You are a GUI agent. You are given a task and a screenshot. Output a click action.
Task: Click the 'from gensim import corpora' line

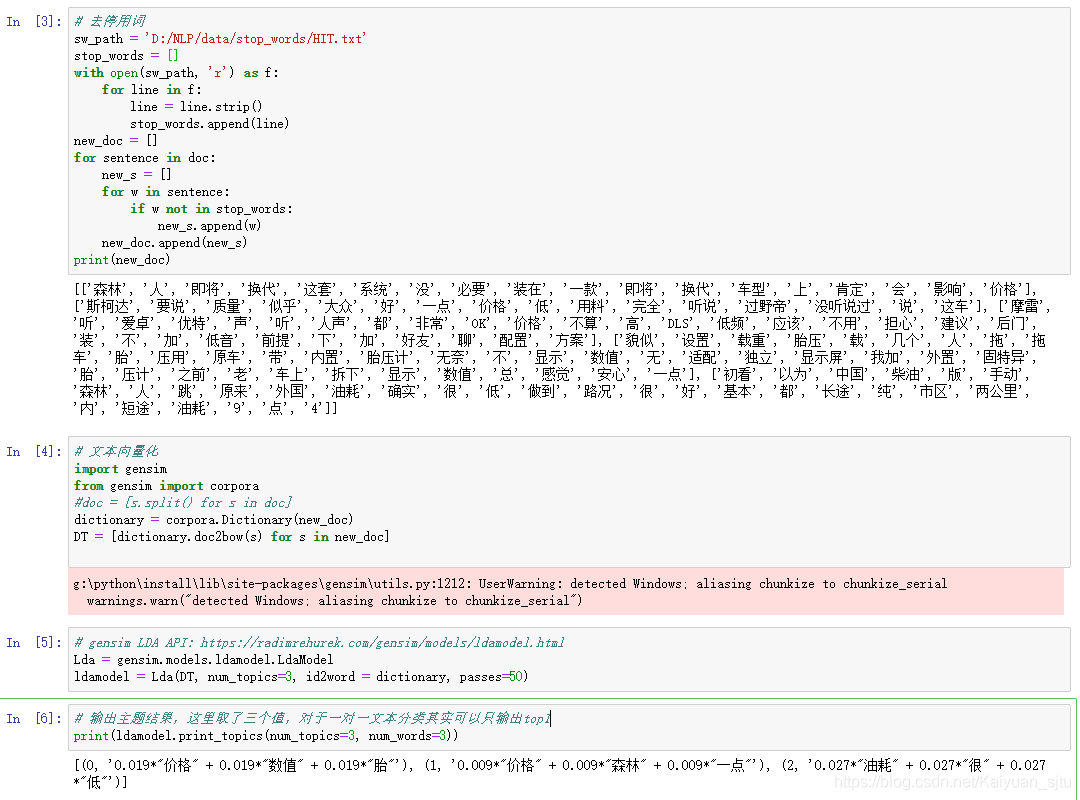[x=166, y=486]
